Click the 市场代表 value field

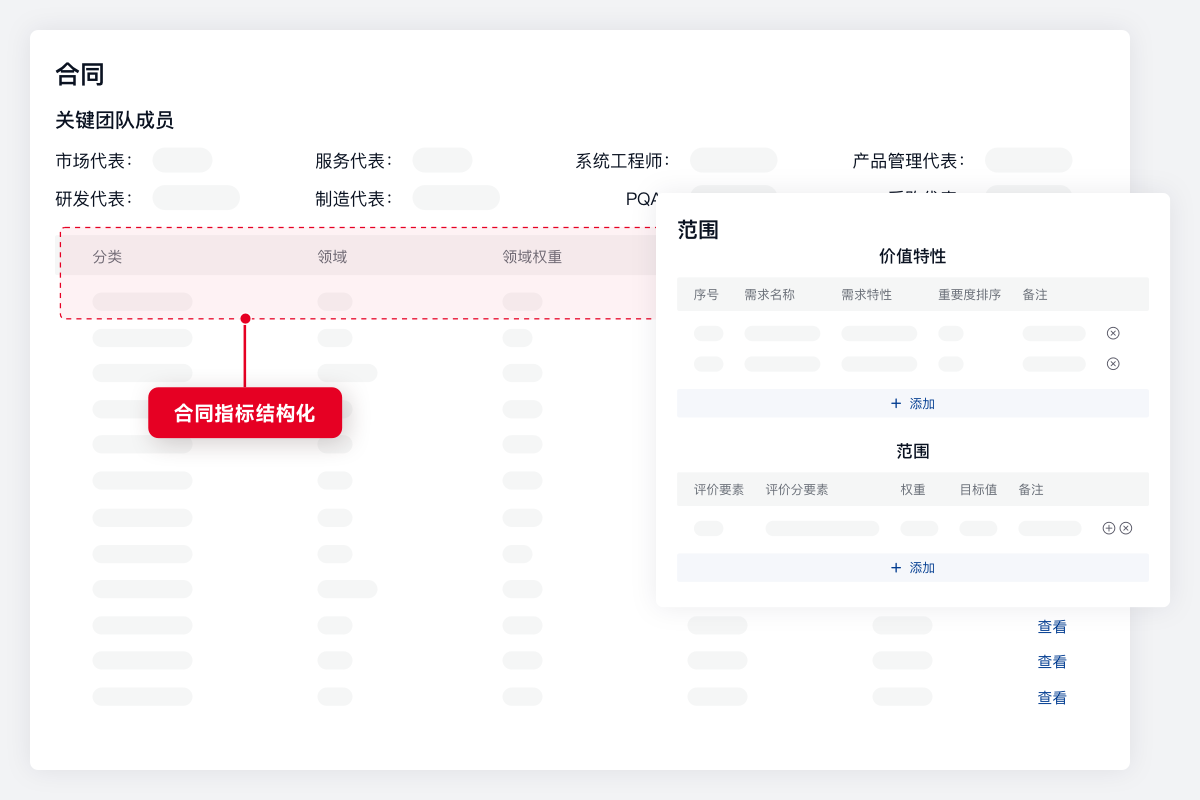pyautogui.click(x=182, y=160)
